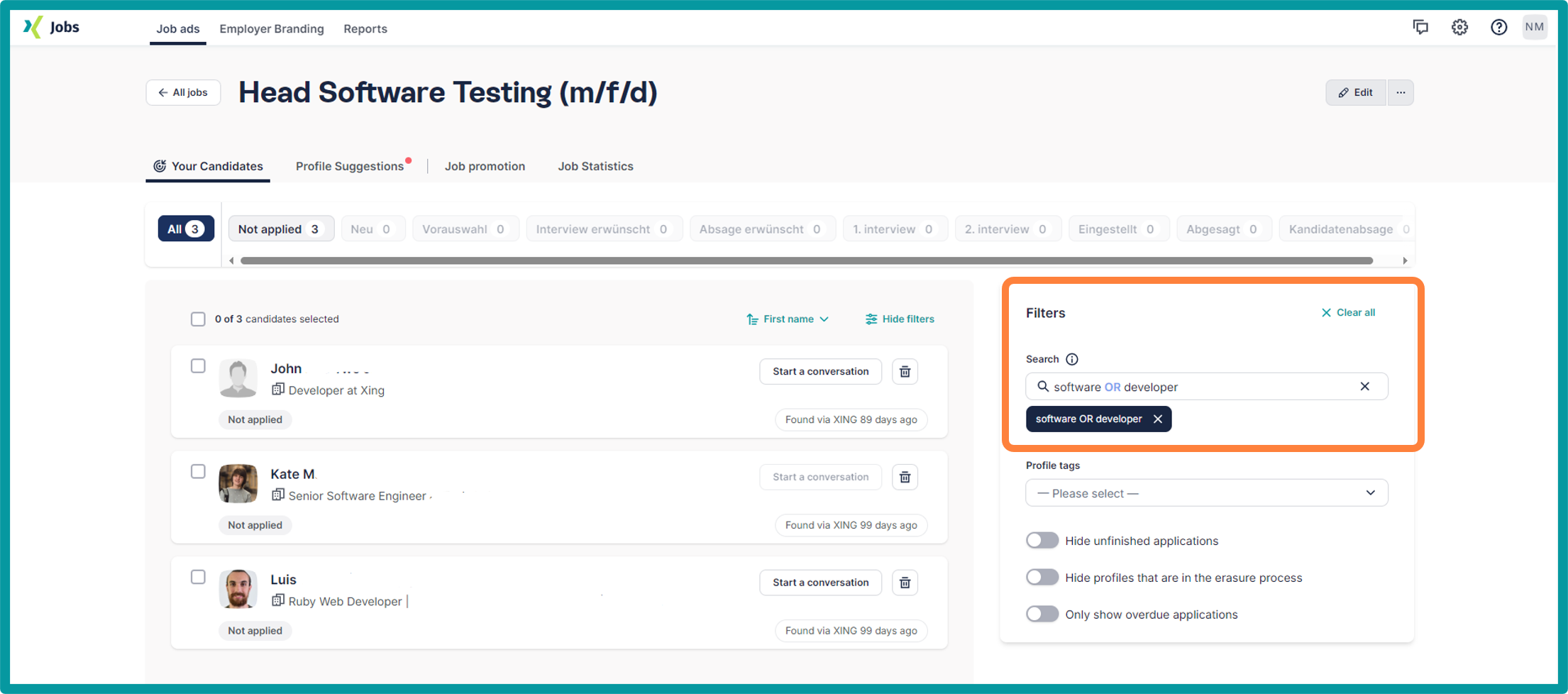This screenshot has height=694, width=1568.
Task: Select the checkbox next to Kate M
Action: pos(198,472)
